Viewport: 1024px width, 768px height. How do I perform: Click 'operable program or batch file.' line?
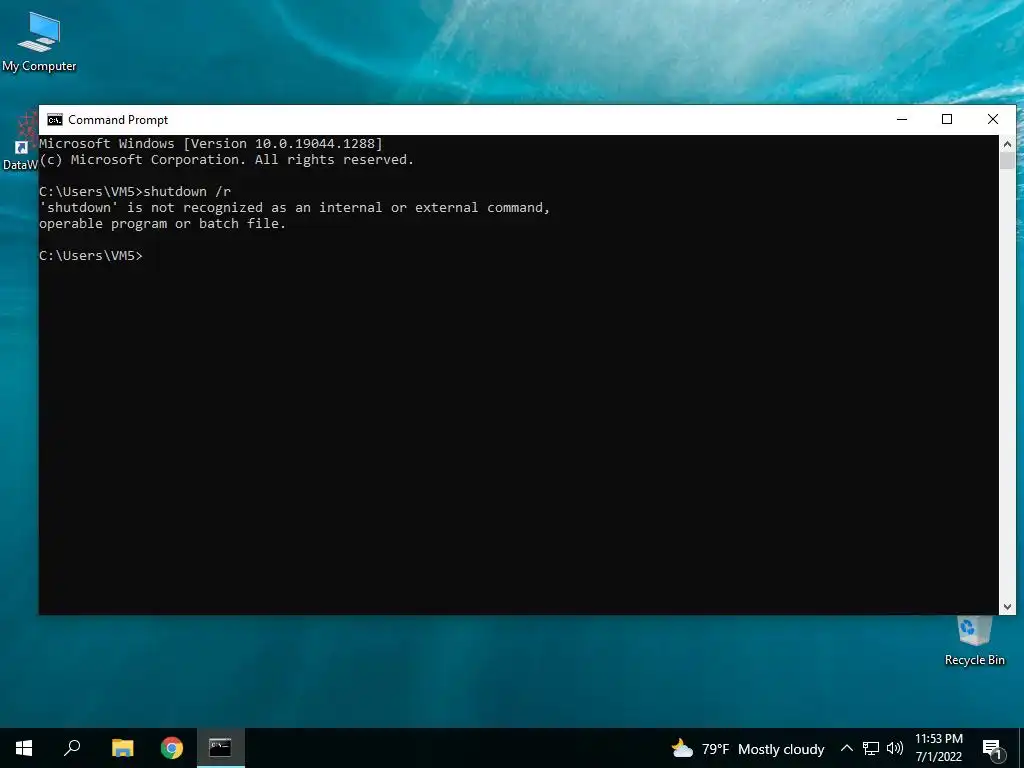point(163,223)
